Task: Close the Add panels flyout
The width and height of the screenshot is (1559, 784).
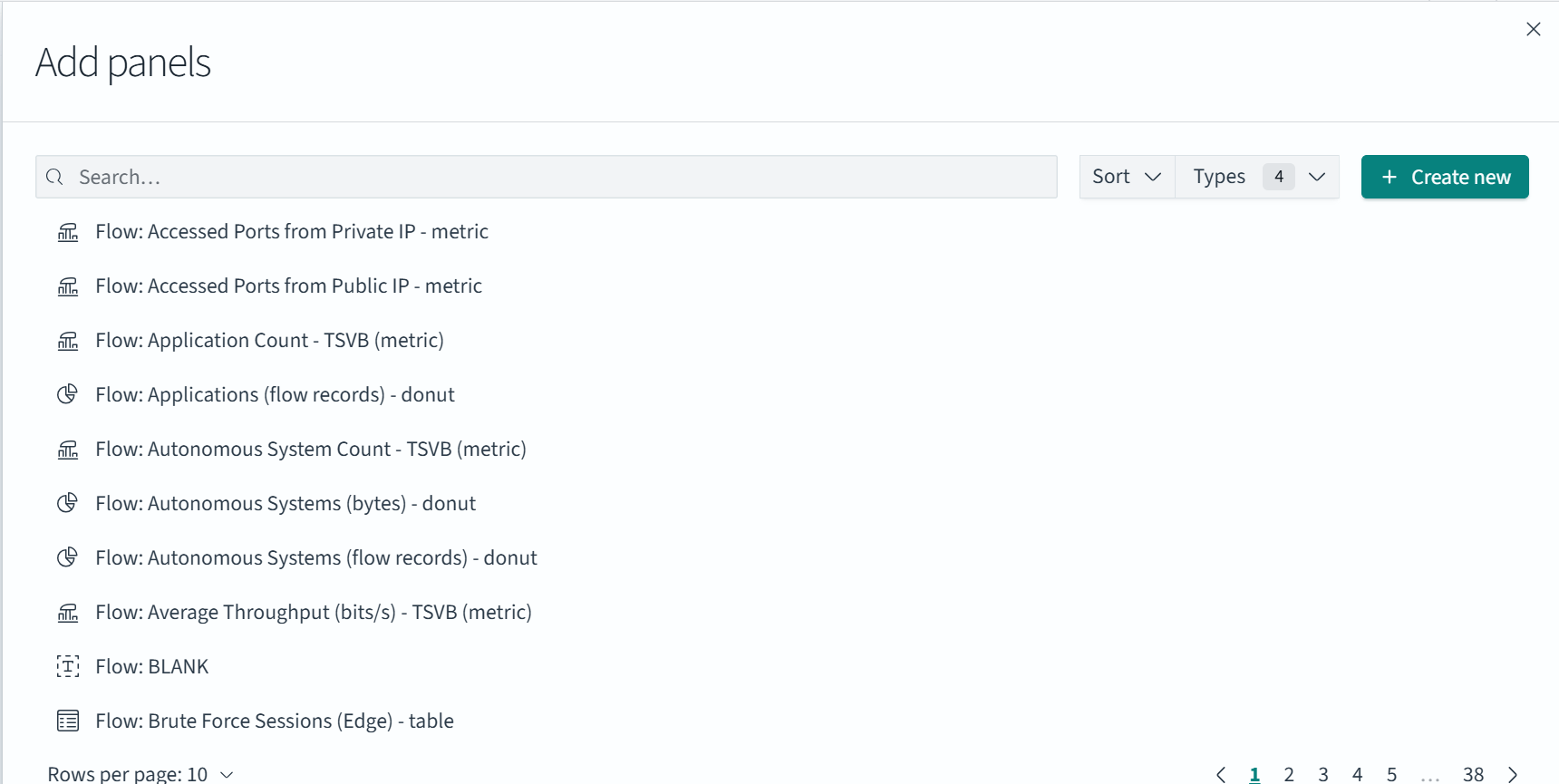Action: pyautogui.click(x=1533, y=29)
